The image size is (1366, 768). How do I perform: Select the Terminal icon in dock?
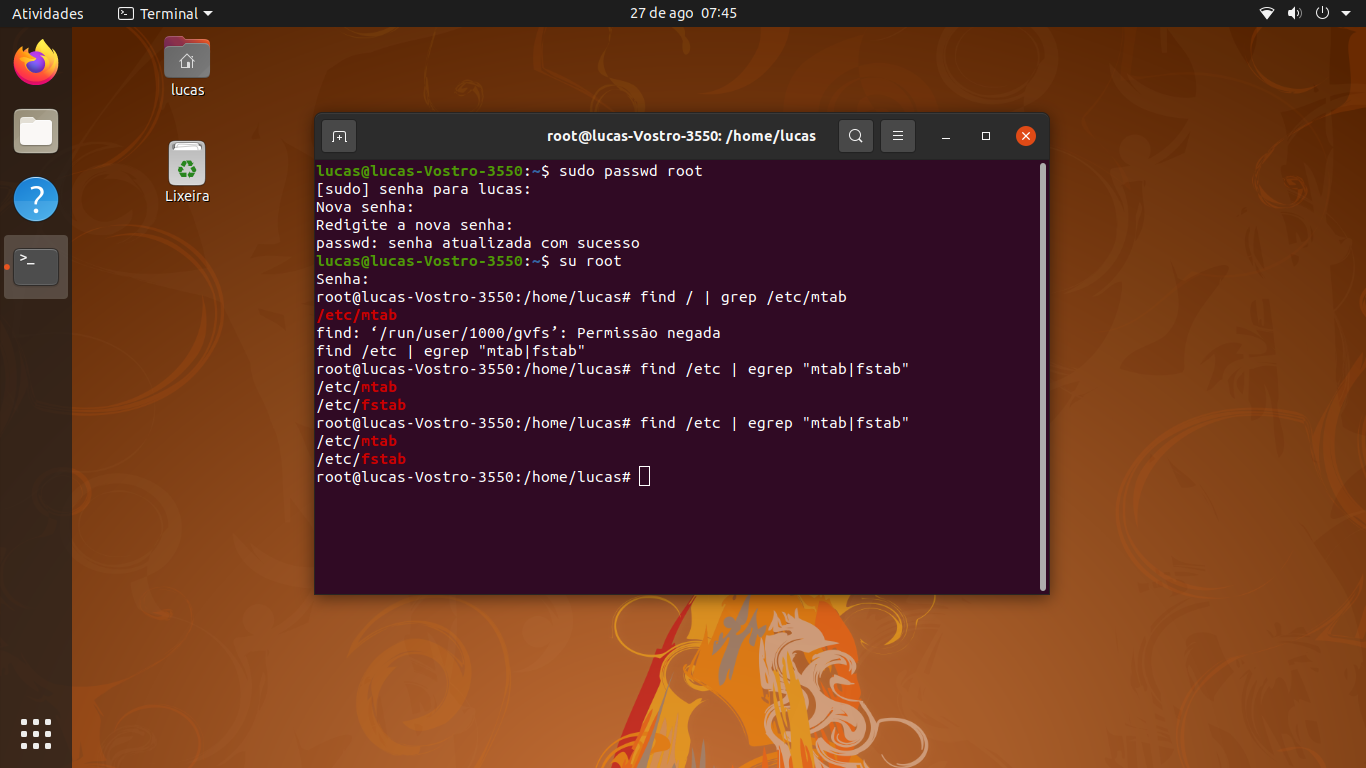click(36, 267)
